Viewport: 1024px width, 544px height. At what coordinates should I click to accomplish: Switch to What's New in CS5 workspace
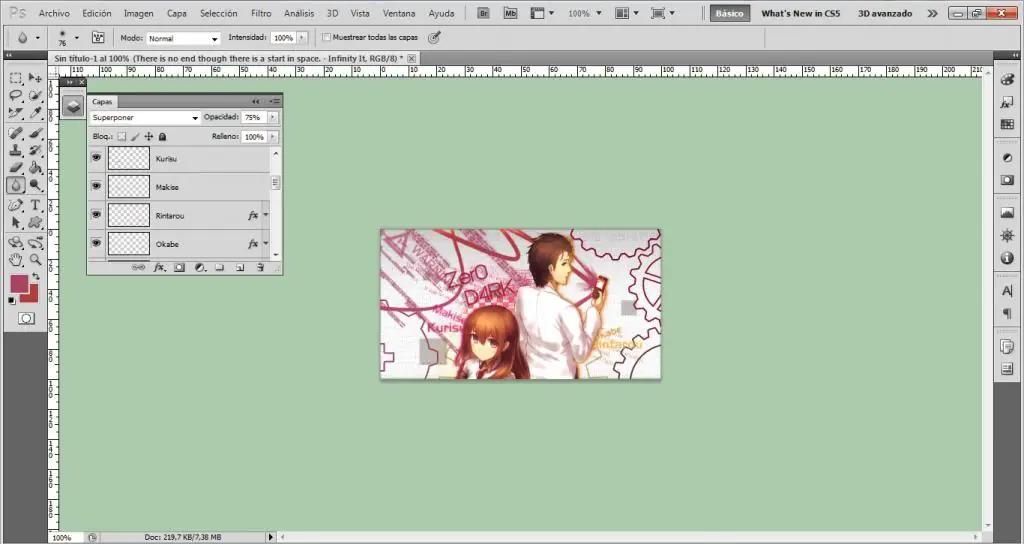pos(801,13)
